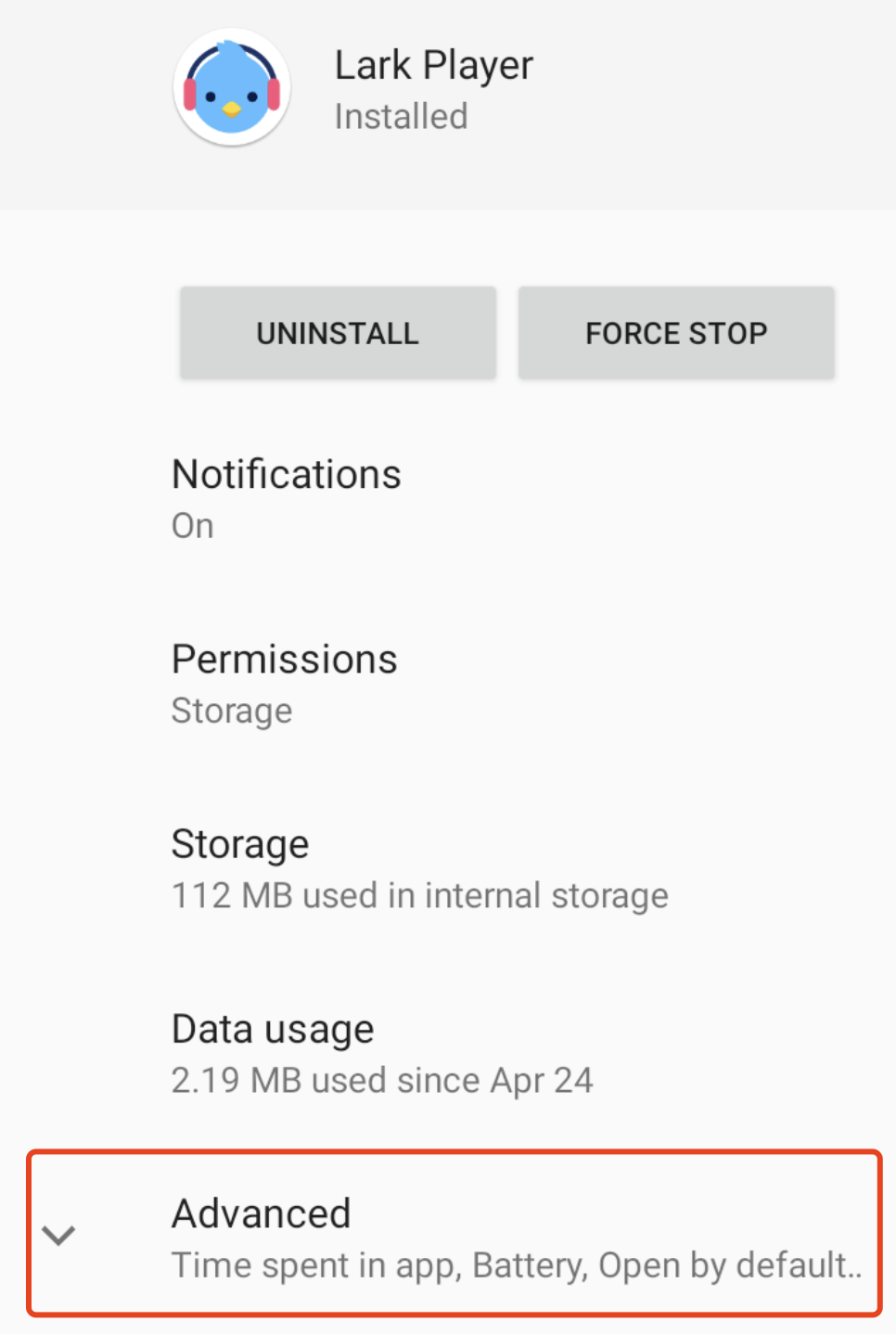896x1334 pixels.
Task: Tap the Lark Player bird app icon
Action: [232, 87]
